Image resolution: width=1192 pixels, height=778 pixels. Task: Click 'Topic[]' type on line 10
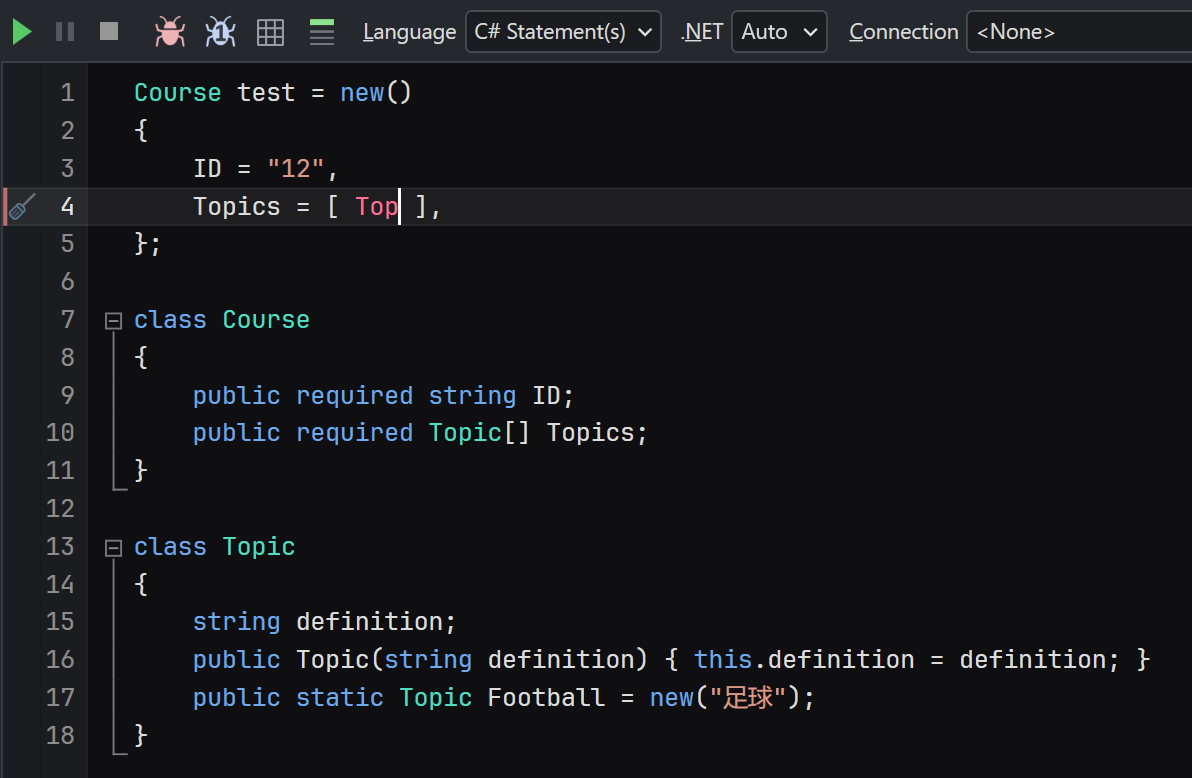point(479,433)
